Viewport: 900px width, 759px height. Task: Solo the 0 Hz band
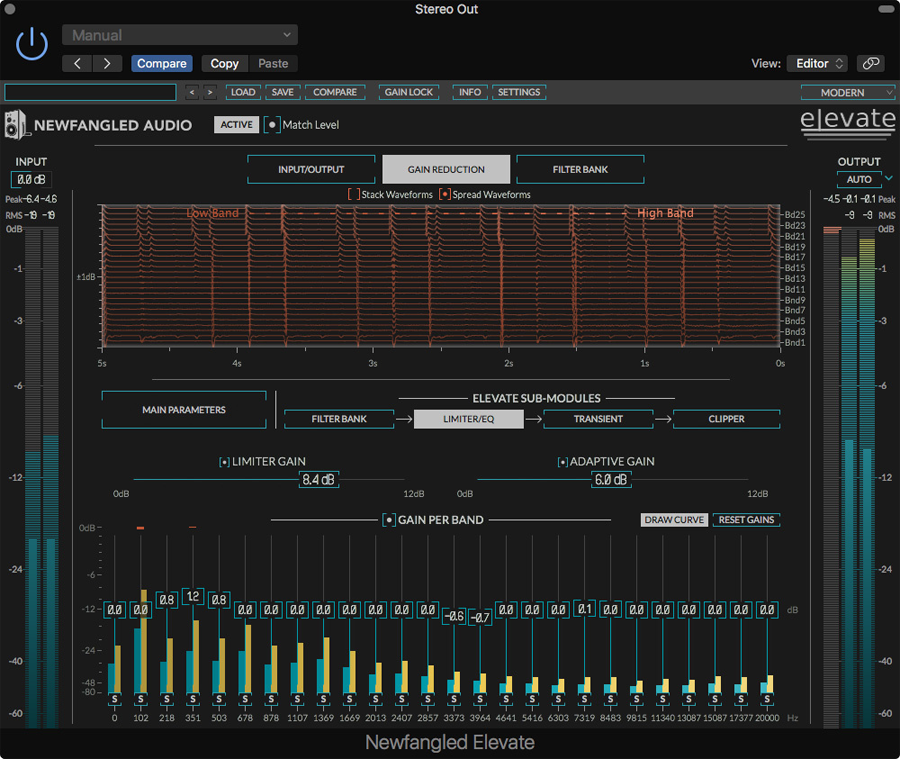point(115,699)
